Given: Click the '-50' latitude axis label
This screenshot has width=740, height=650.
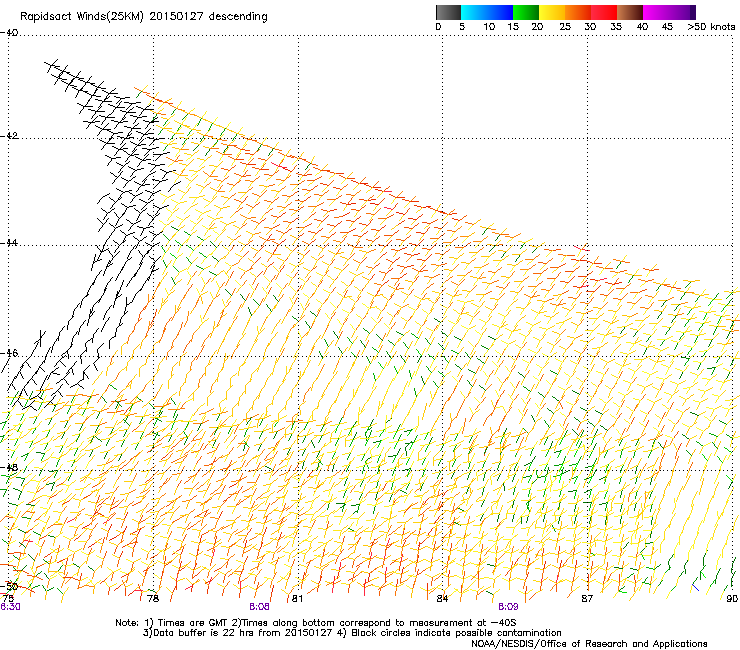Looking at the screenshot, I should pyautogui.click(x=9, y=586).
